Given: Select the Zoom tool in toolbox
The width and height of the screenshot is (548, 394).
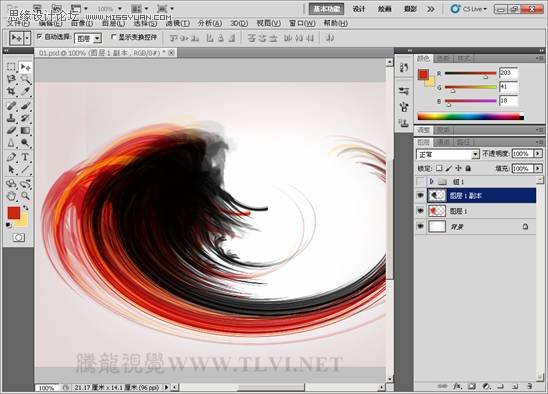Looking at the screenshot, I should (x=25, y=196).
